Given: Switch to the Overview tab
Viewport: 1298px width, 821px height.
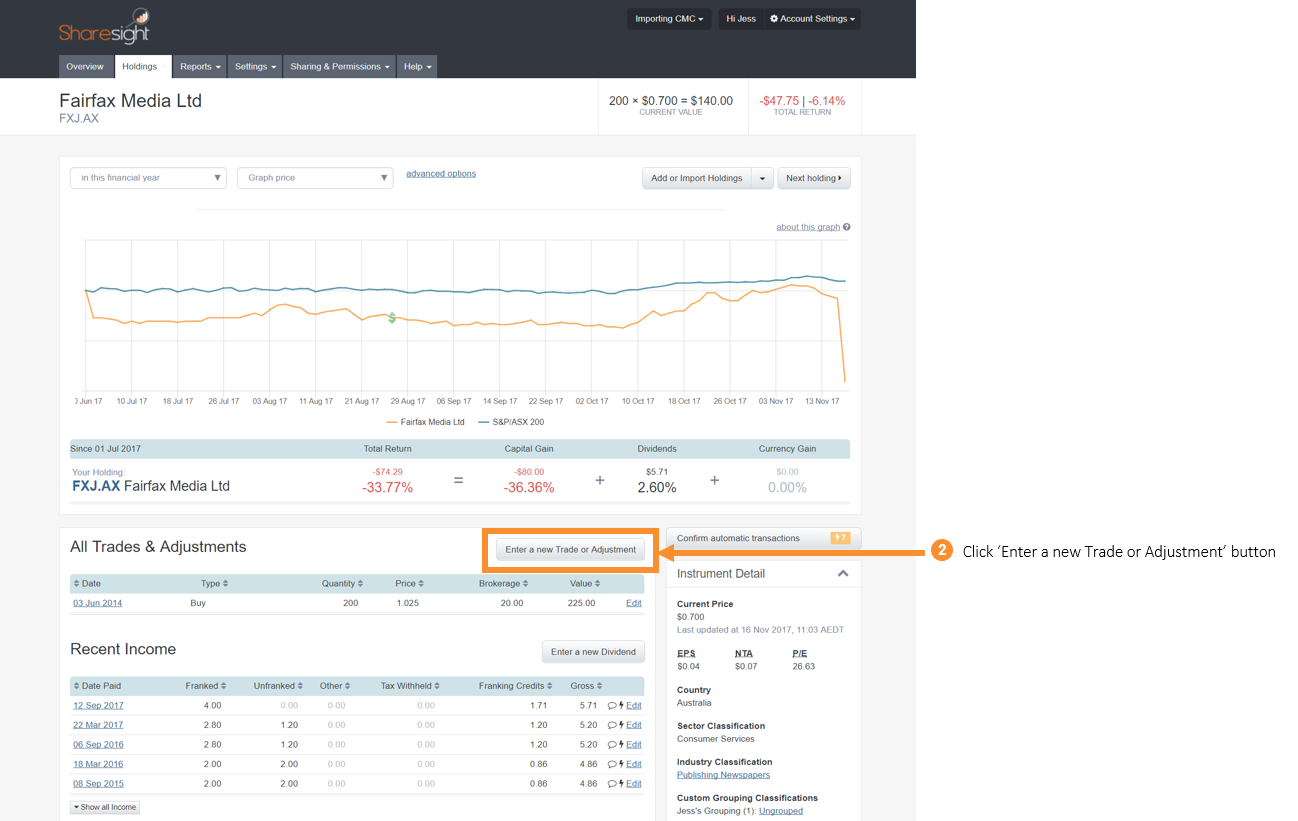Looking at the screenshot, I should coord(86,66).
